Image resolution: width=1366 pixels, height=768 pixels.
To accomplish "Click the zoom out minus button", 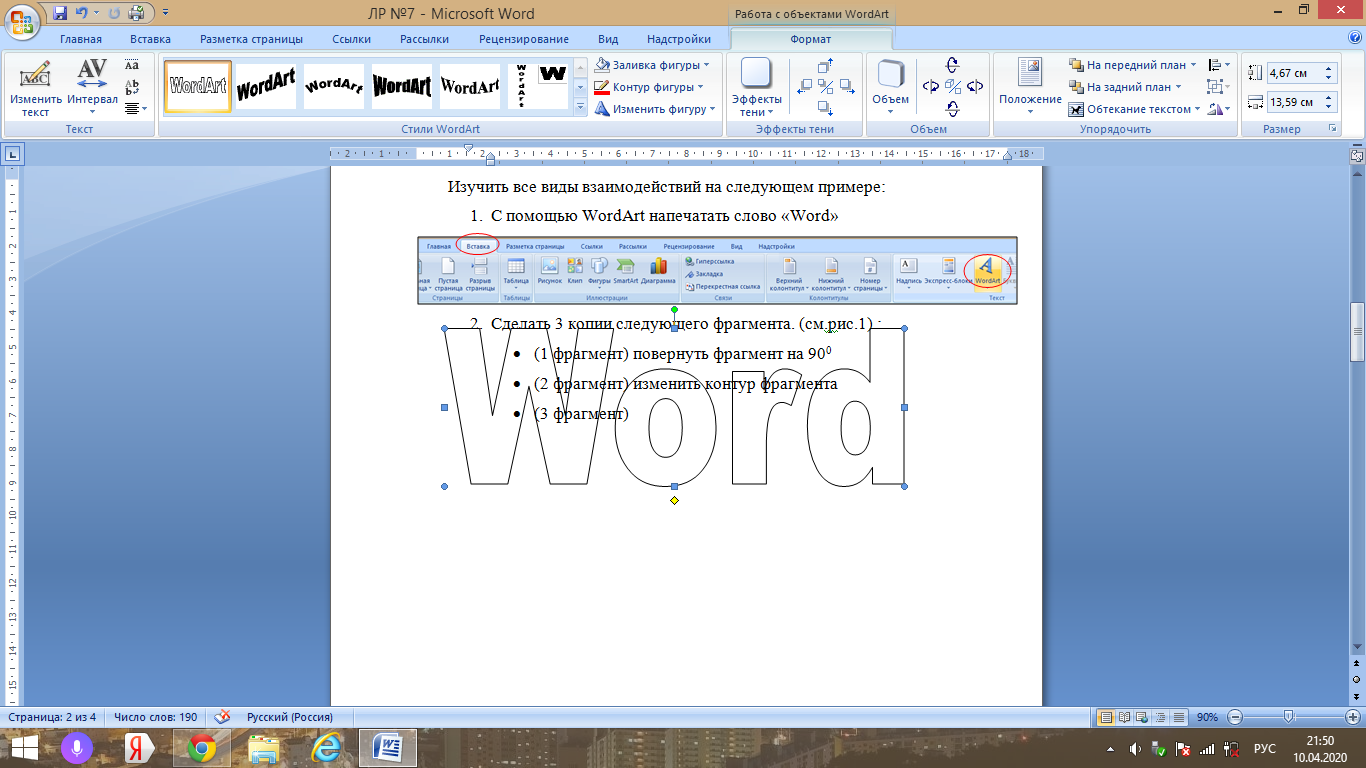I will pos(1235,717).
